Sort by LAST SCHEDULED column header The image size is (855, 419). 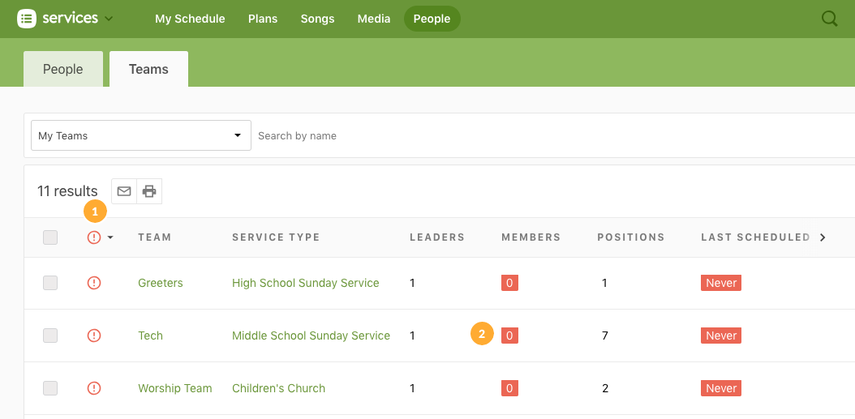click(755, 237)
